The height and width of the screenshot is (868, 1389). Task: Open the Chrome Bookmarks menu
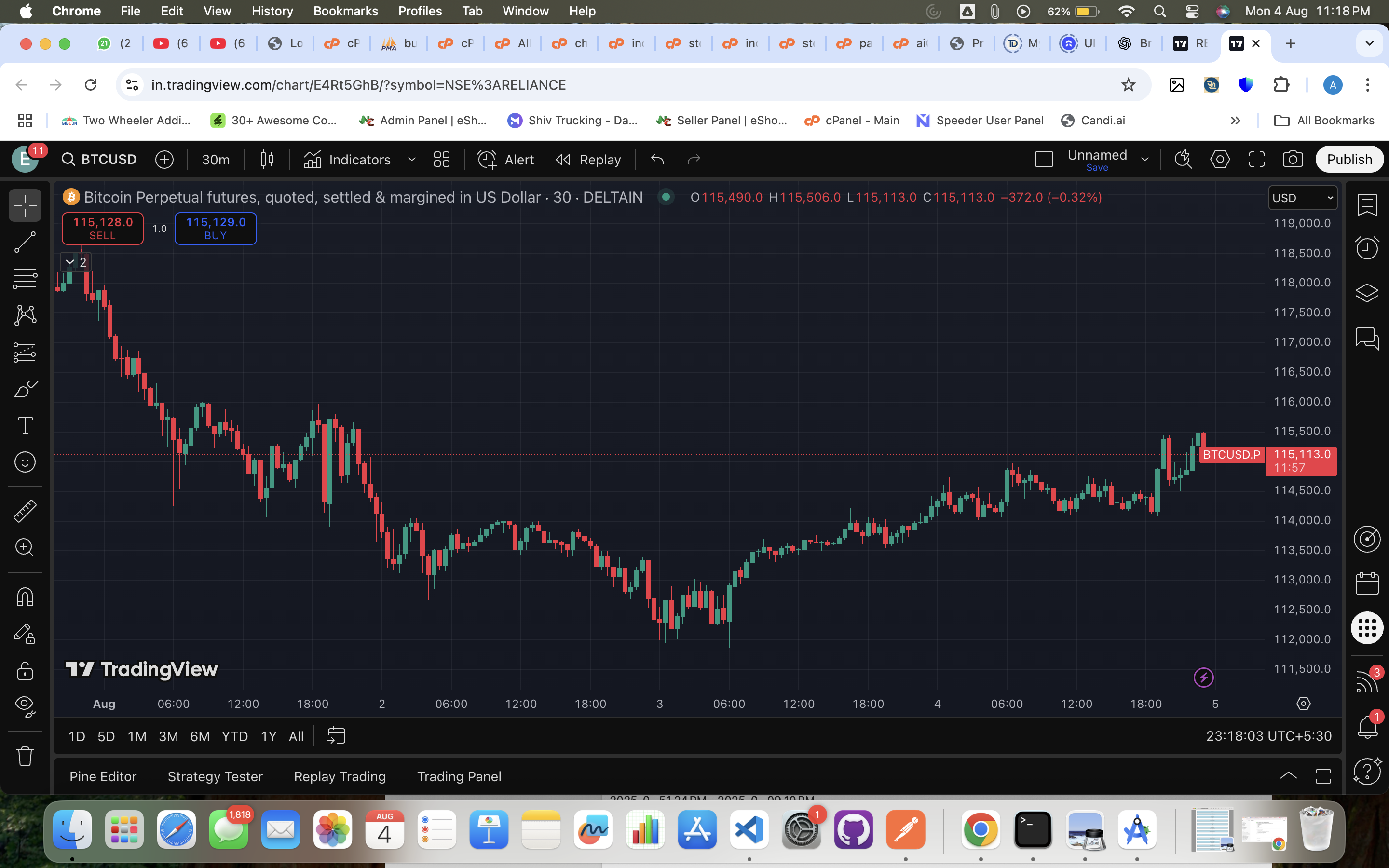[345, 11]
